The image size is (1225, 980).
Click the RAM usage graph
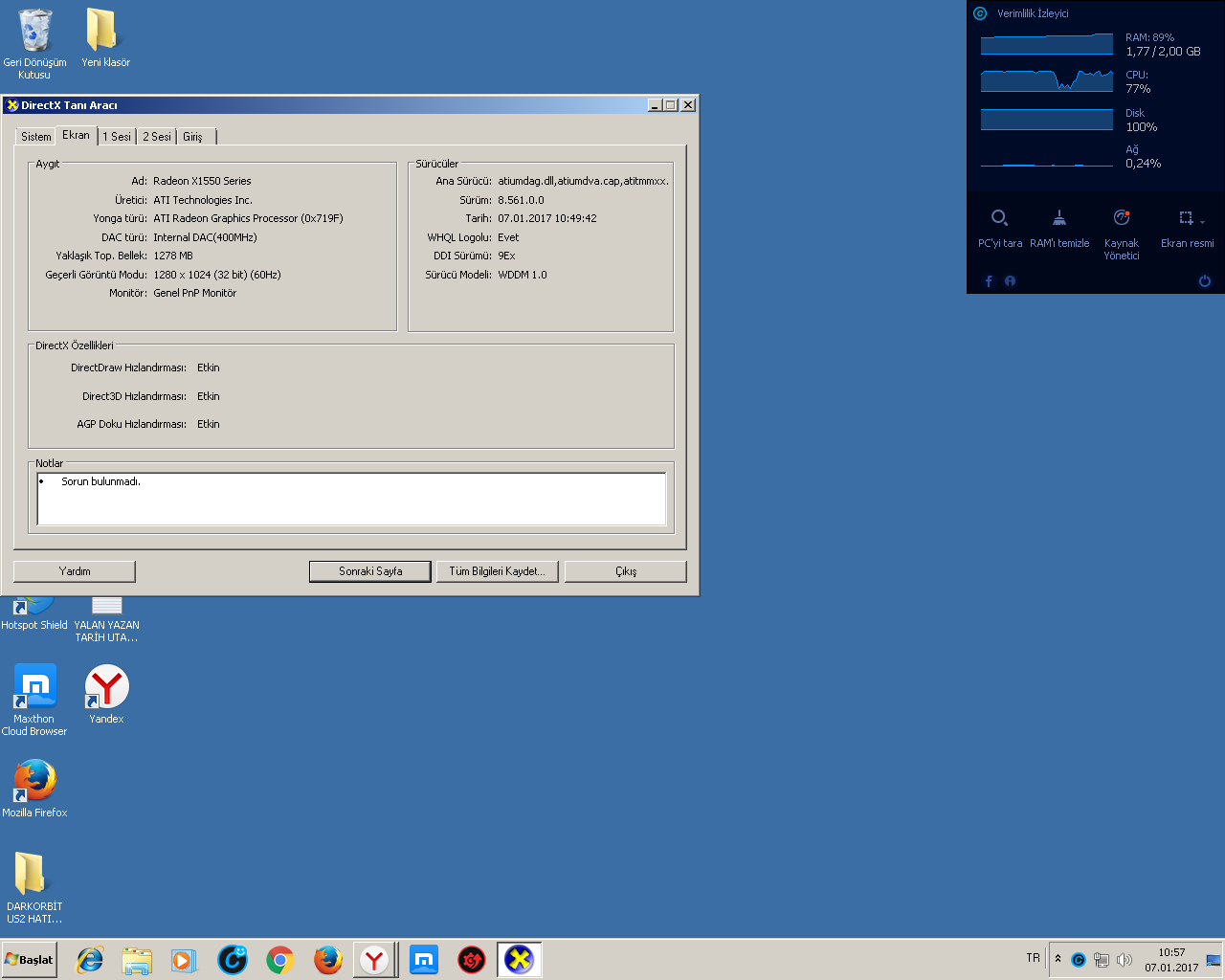pyautogui.click(x=1047, y=44)
